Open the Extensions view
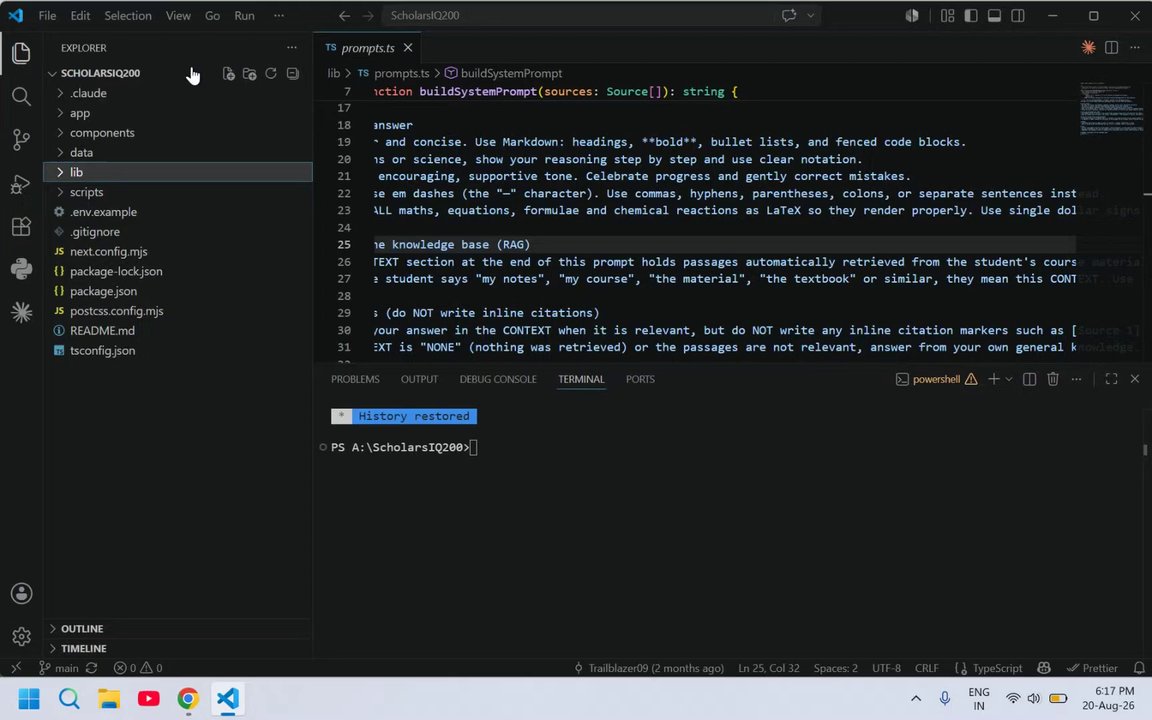Image resolution: width=1152 pixels, height=720 pixels. pyautogui.click(x=21, y=226)
